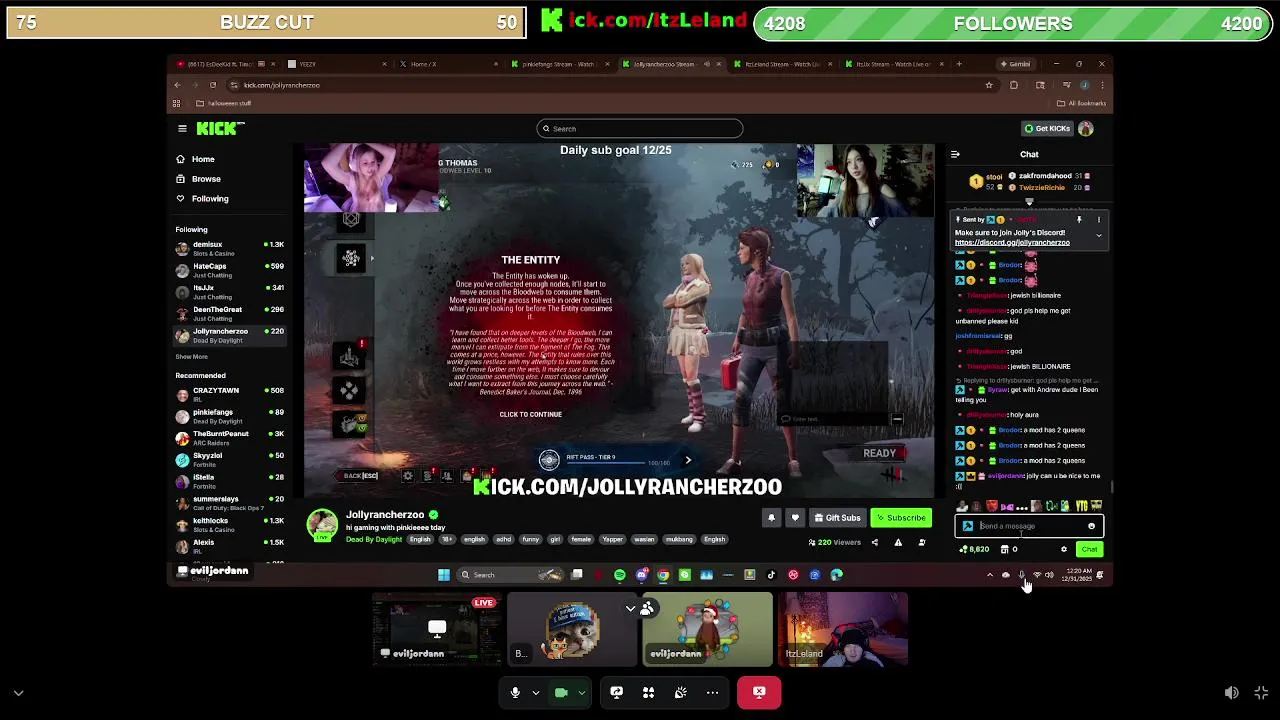Open the Kick sidebar hamburger menu

point(182,128)
